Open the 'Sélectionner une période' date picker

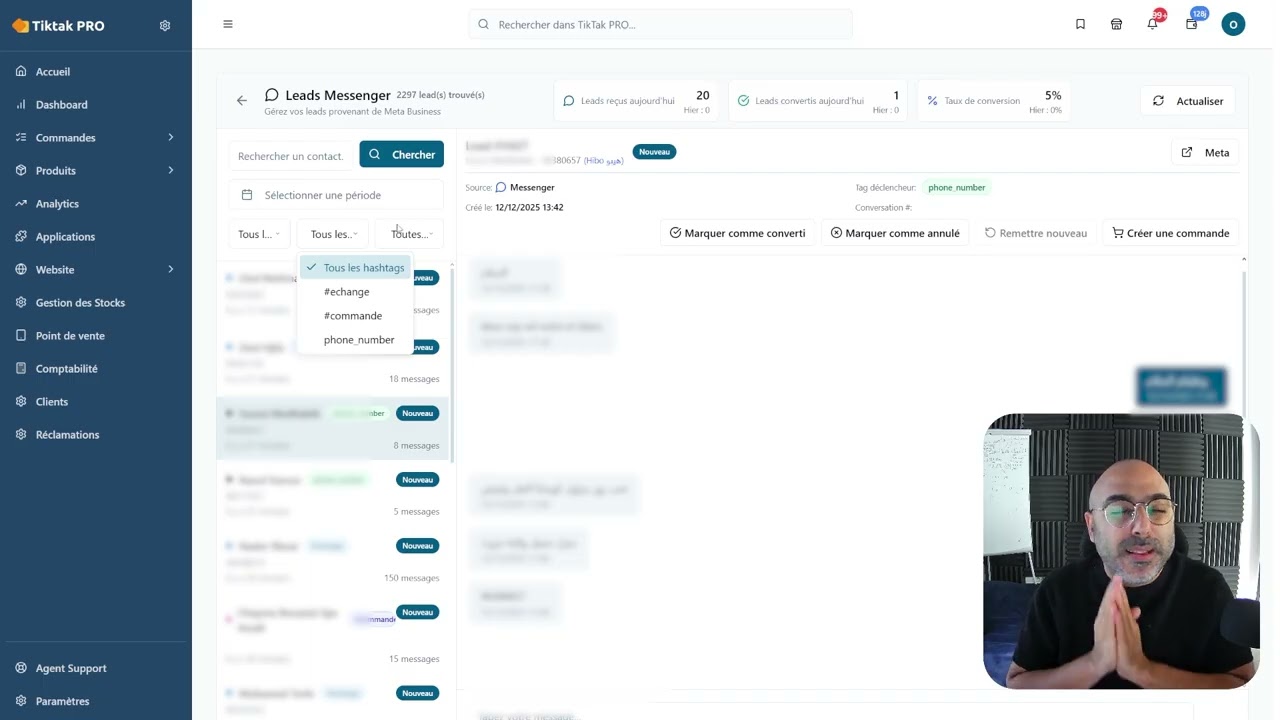click(x=336, y=195)
